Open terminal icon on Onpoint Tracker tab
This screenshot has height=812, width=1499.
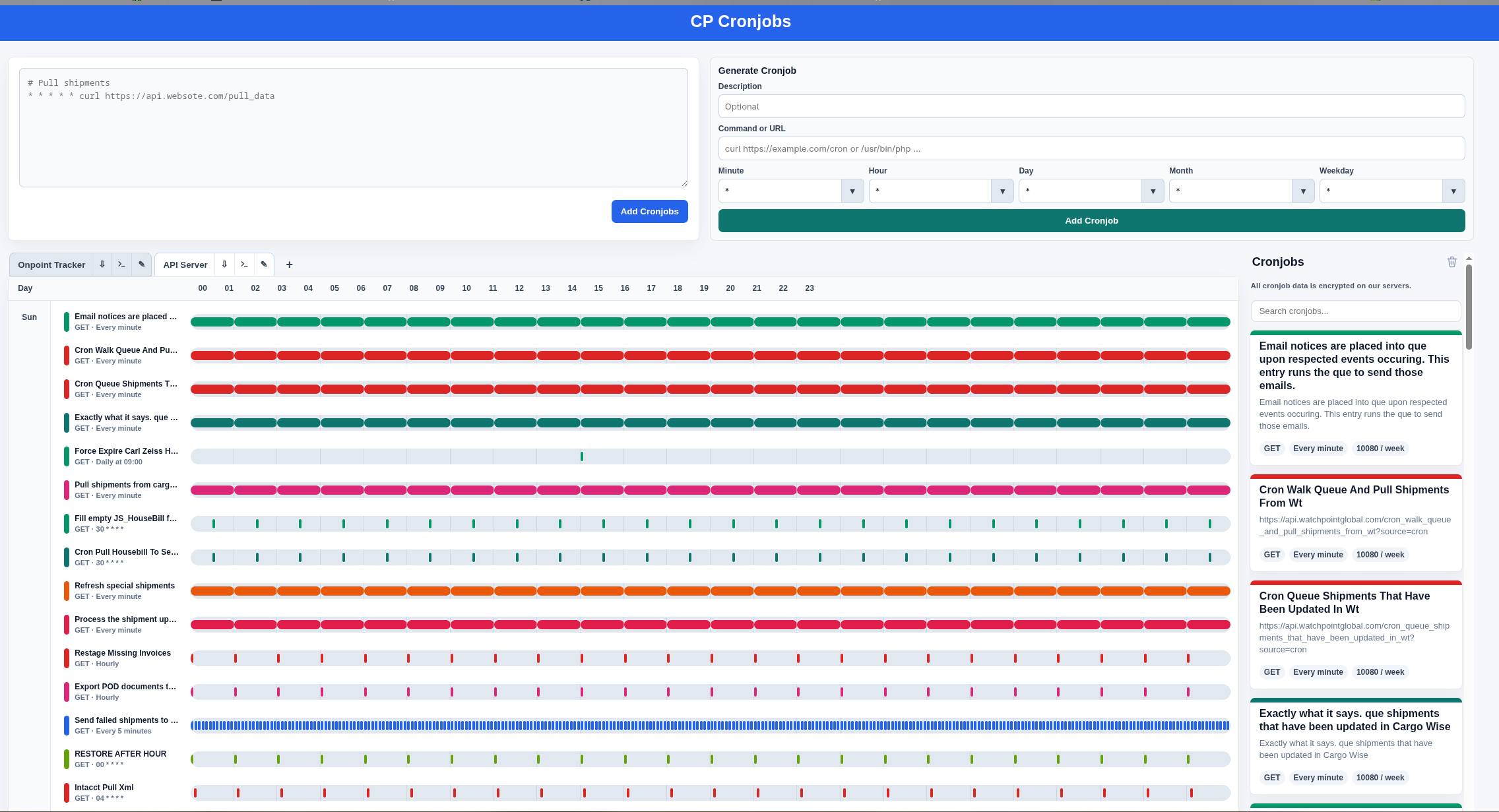click(x=121, y=265)
